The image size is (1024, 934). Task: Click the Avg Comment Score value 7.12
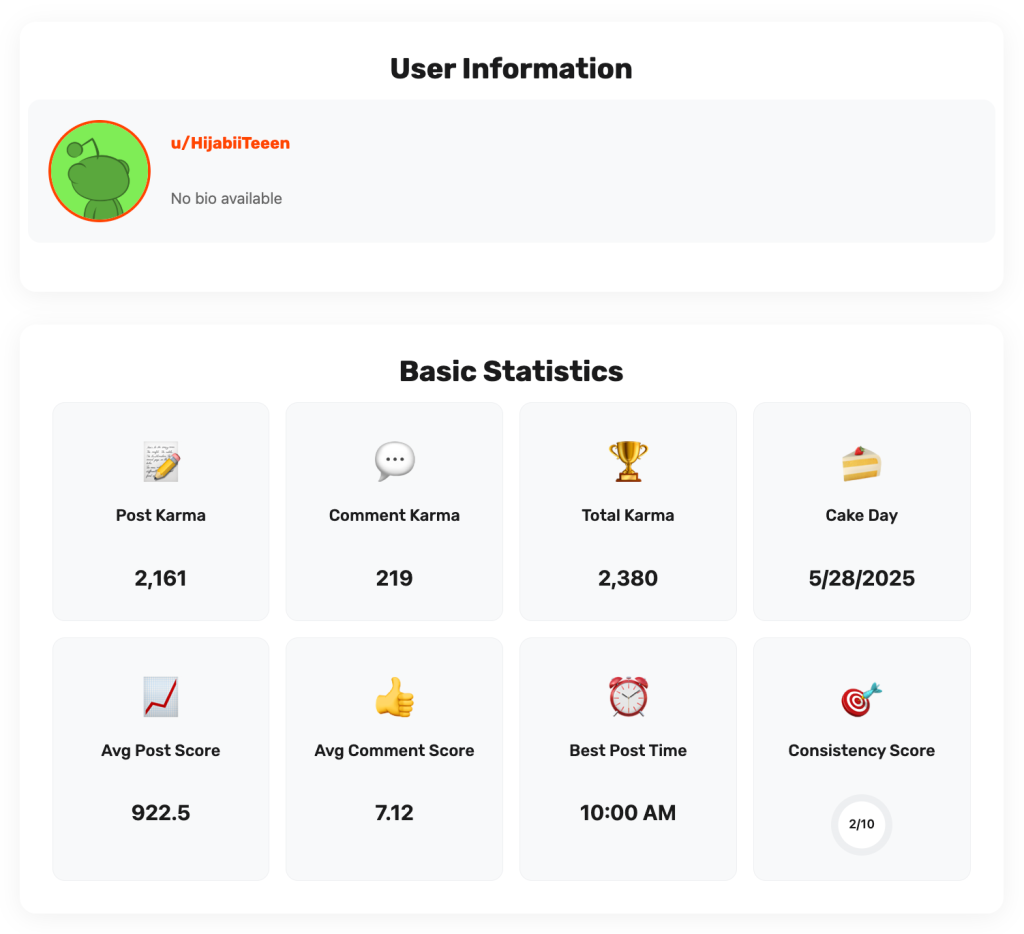(x=394, y=812)
